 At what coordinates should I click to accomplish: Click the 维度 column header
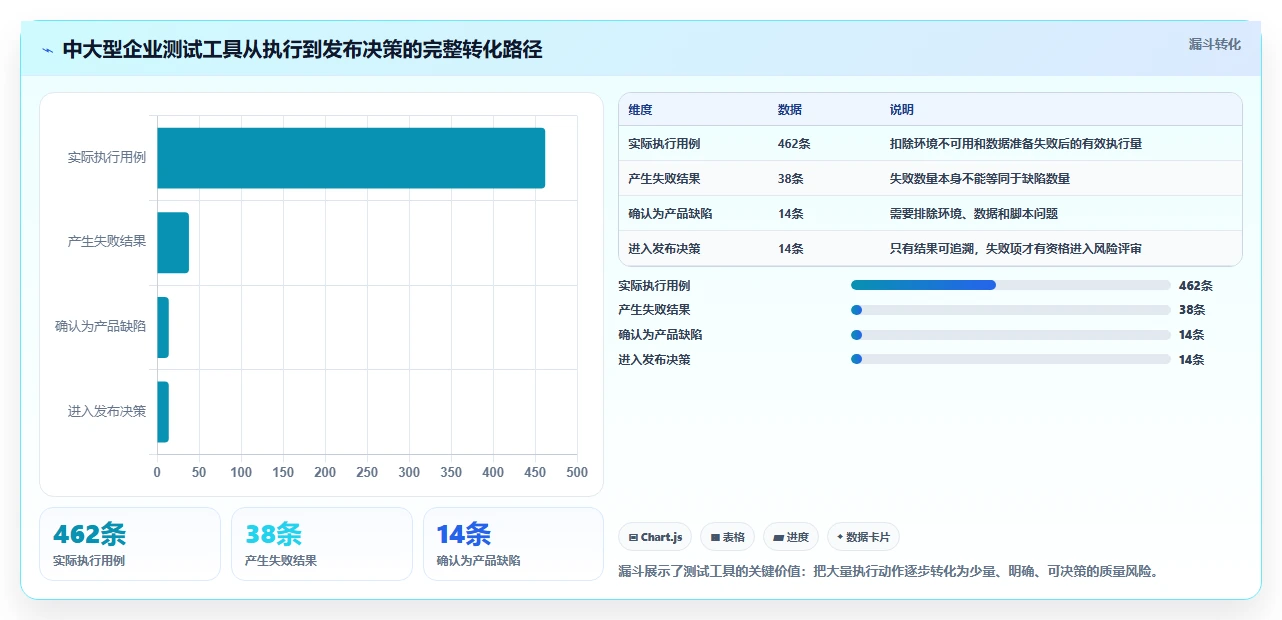pyautogui.click(x=640, y=110)
